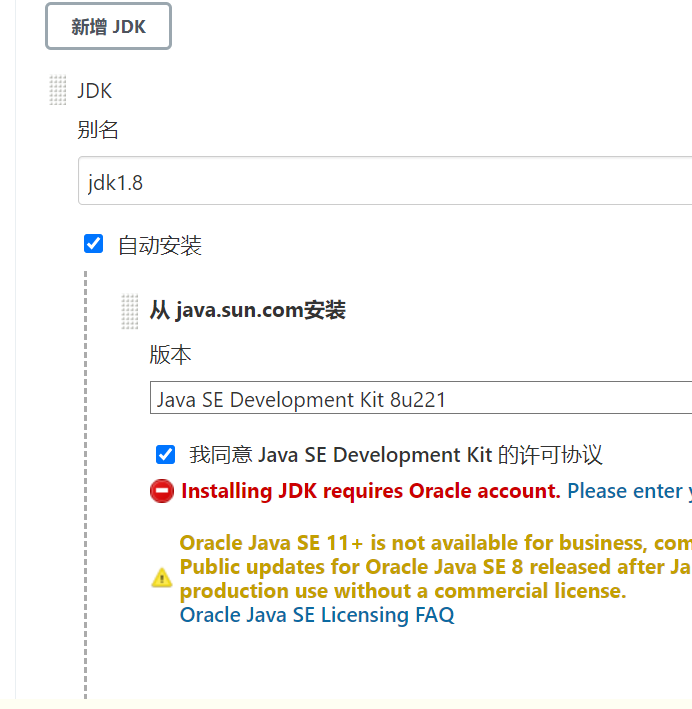The image size is (692, 709).
Task: Grab the drag handle beside JDK heading
Action: point(58,90)
